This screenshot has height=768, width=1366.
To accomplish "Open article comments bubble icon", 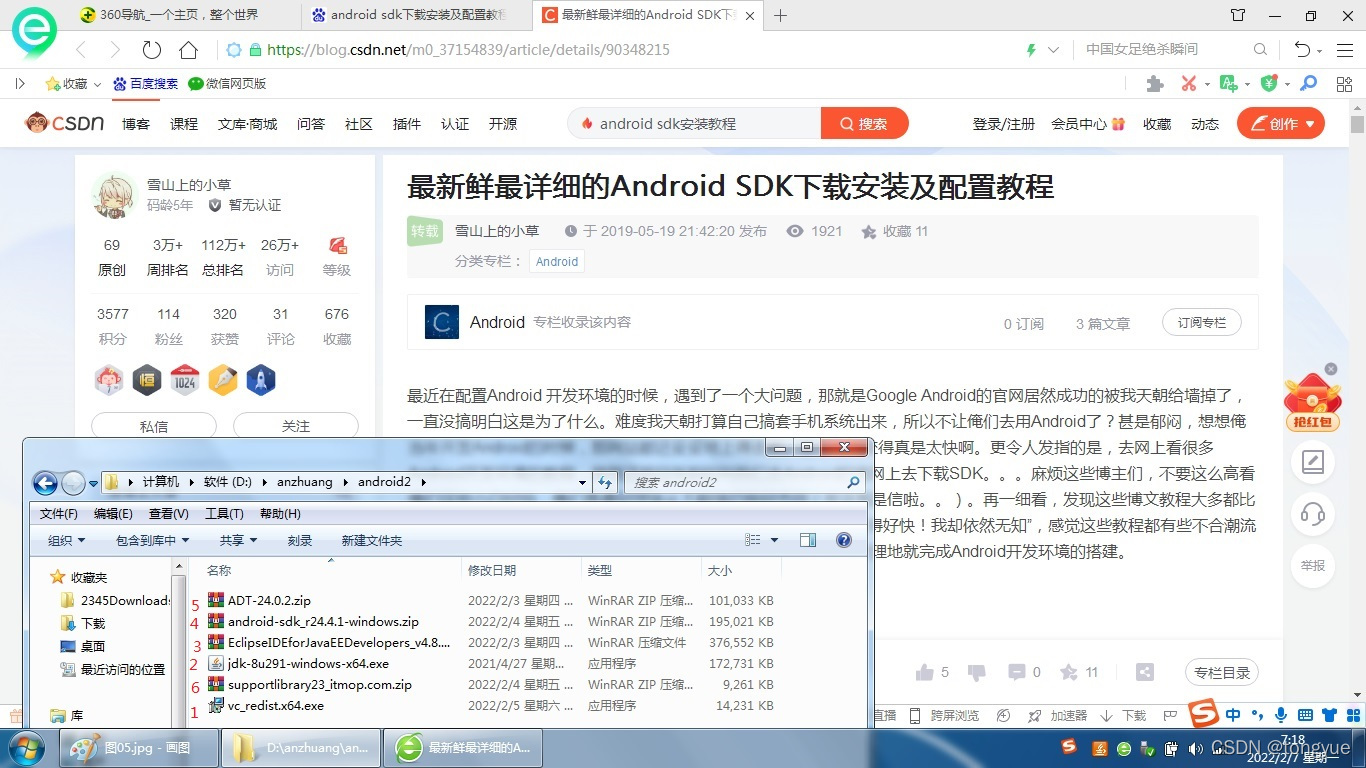I will (x=1016, y=672).
